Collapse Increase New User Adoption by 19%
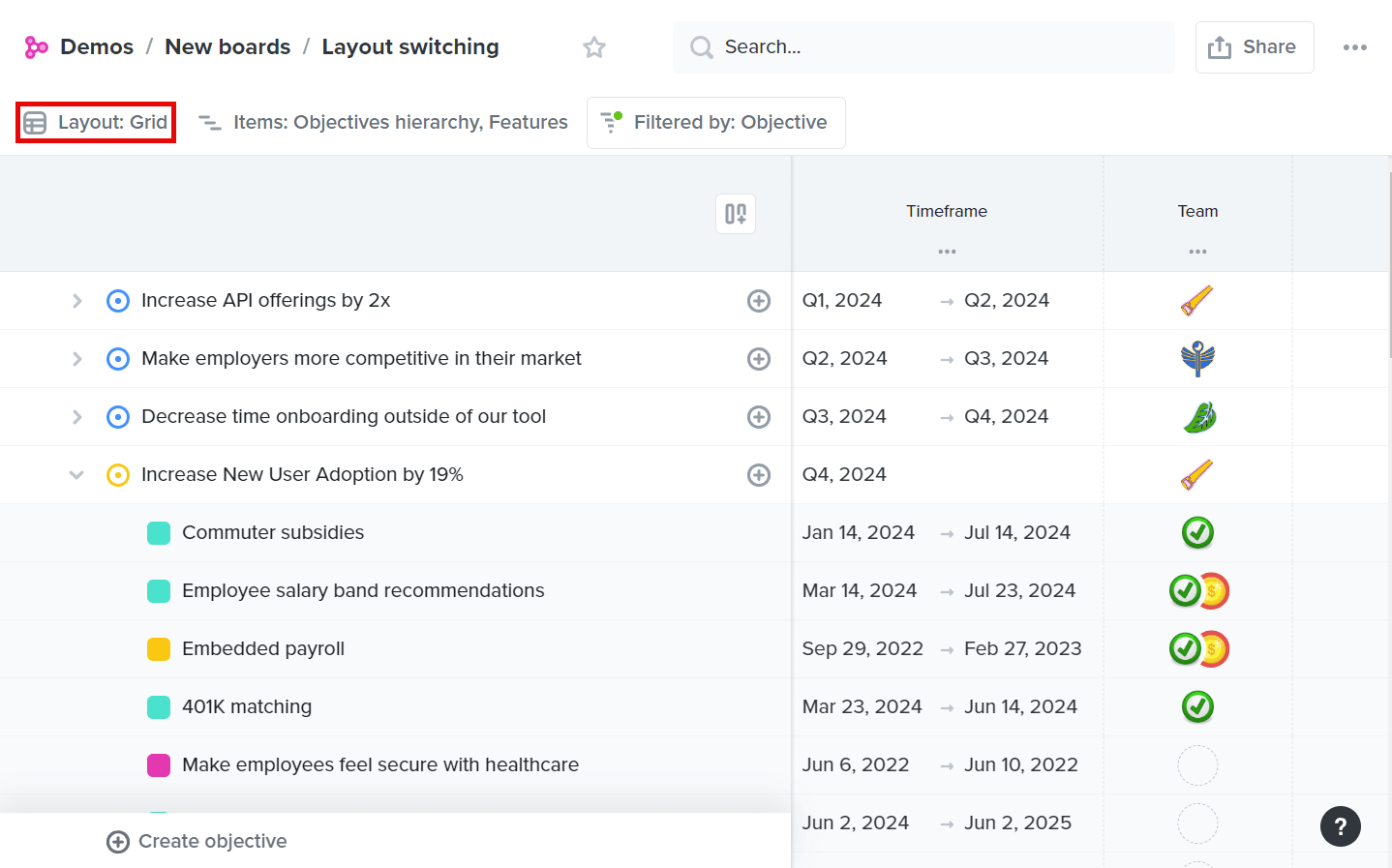 click(77, 475)
